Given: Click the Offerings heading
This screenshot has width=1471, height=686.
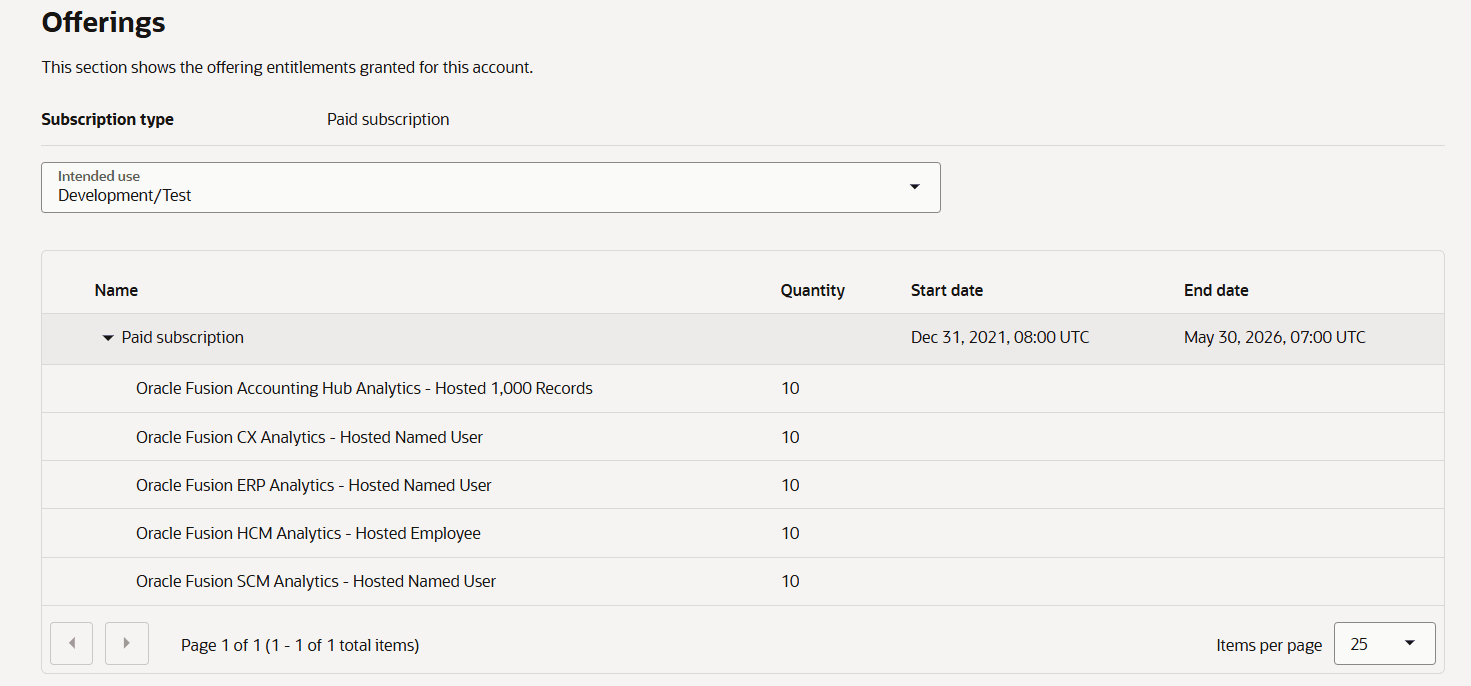Looking at the screenshot, I should tap(102, 22).
